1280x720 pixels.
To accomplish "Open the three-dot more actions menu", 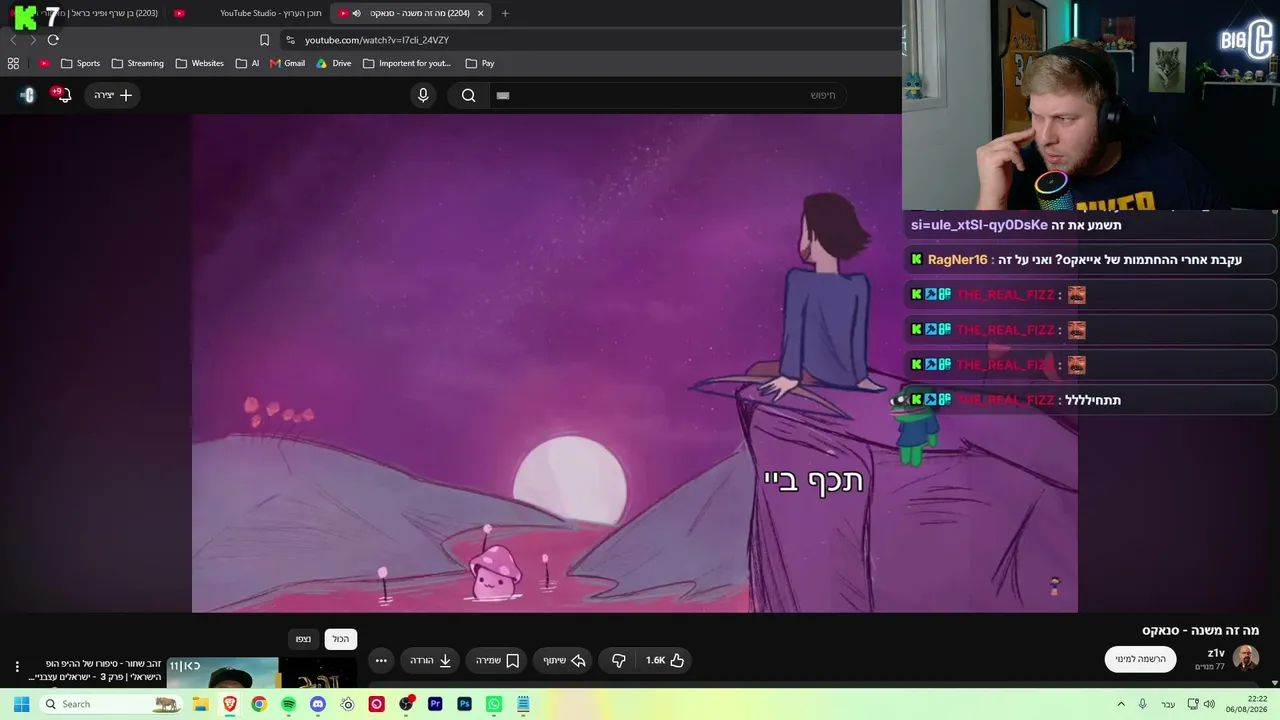I will [x=381, y=660].
